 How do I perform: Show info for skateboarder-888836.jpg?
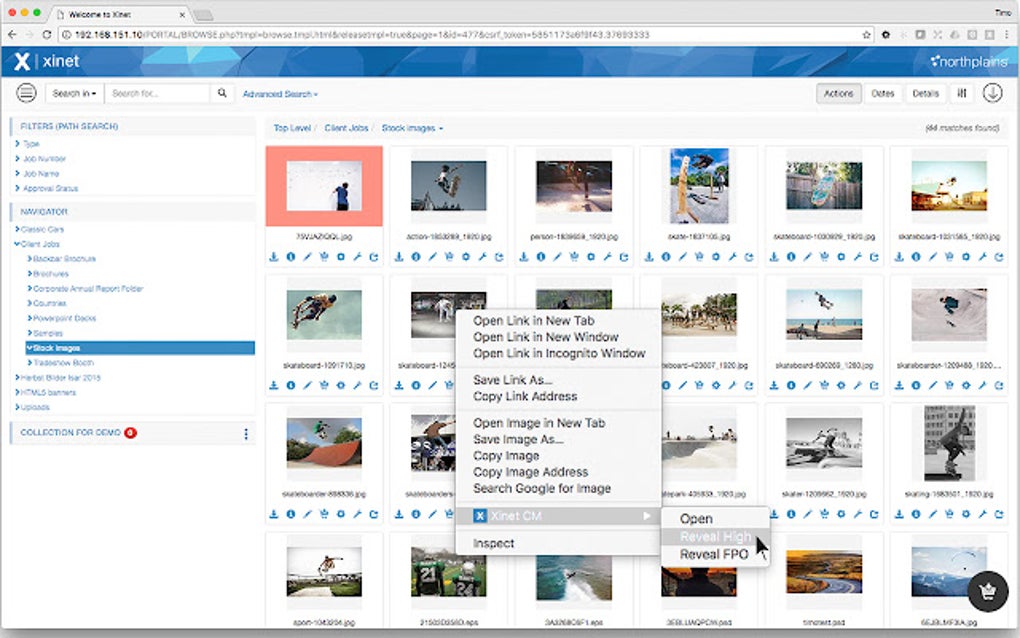(291, 514)
